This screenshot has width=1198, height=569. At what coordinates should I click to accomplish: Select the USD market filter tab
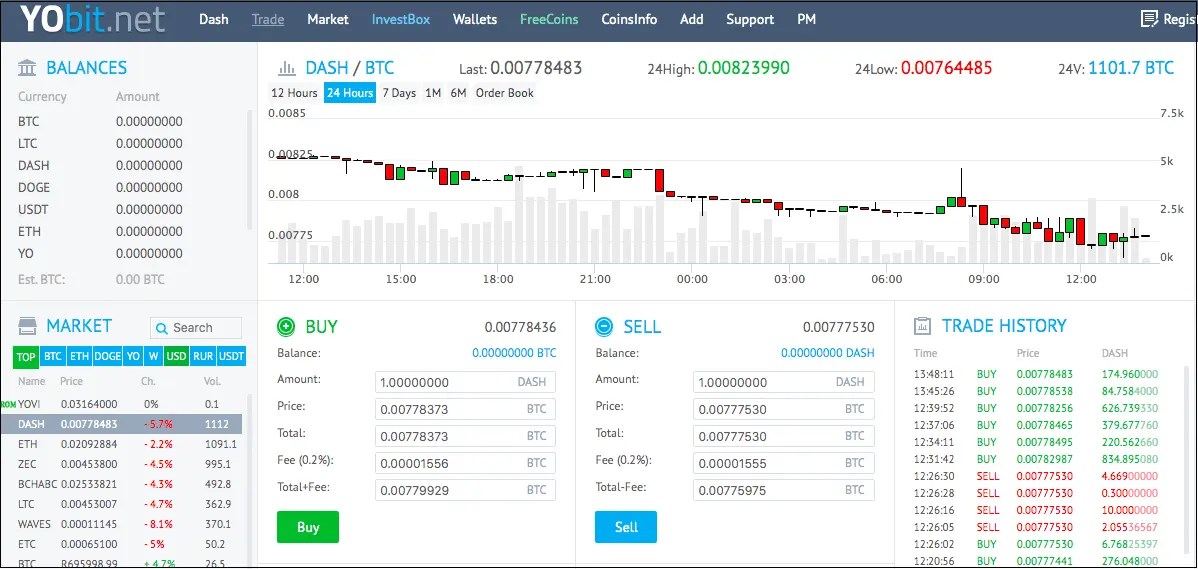(176, 357)
